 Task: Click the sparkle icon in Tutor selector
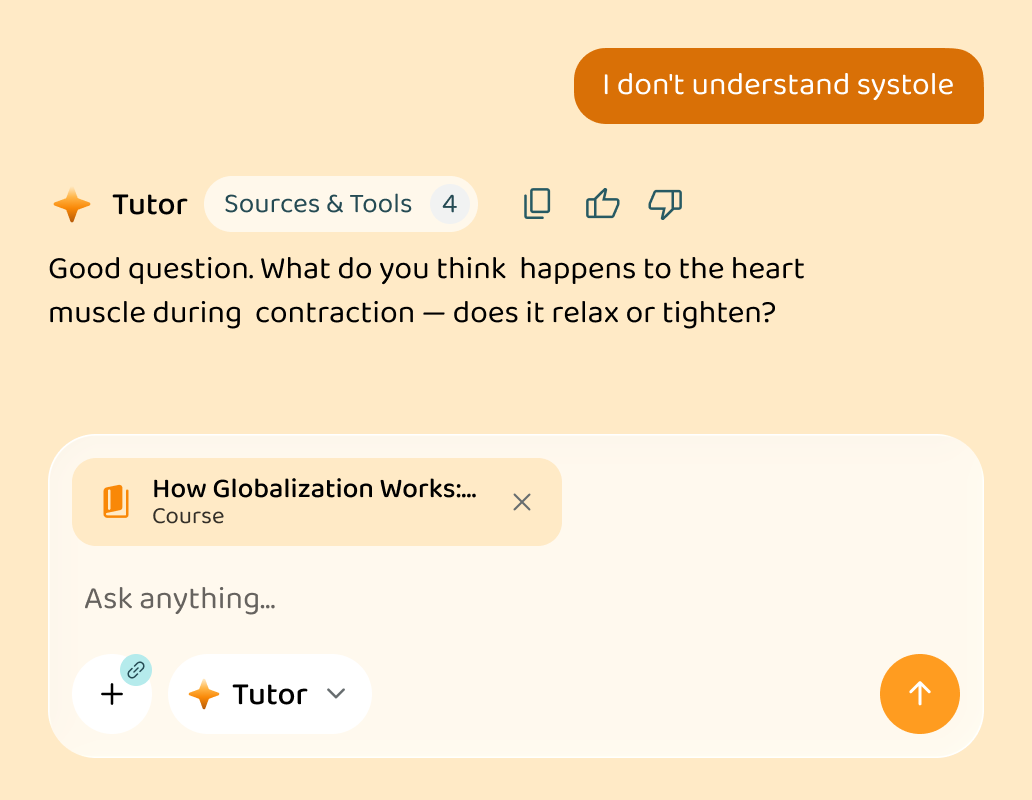coord(204,694)
